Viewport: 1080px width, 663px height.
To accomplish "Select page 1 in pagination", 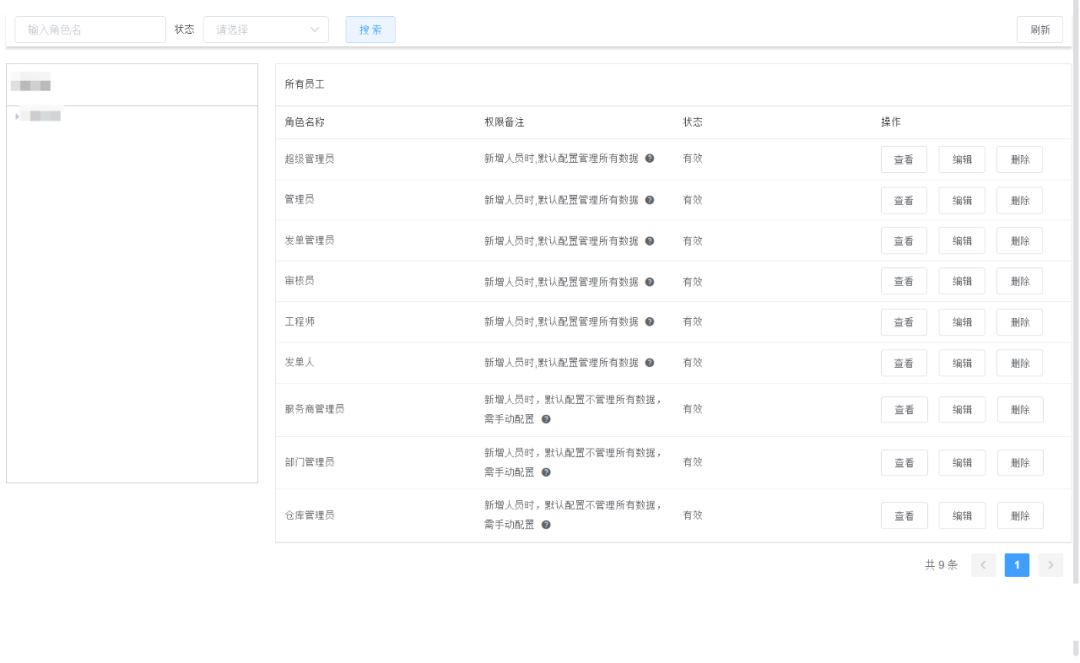I will click(1016, 565).
